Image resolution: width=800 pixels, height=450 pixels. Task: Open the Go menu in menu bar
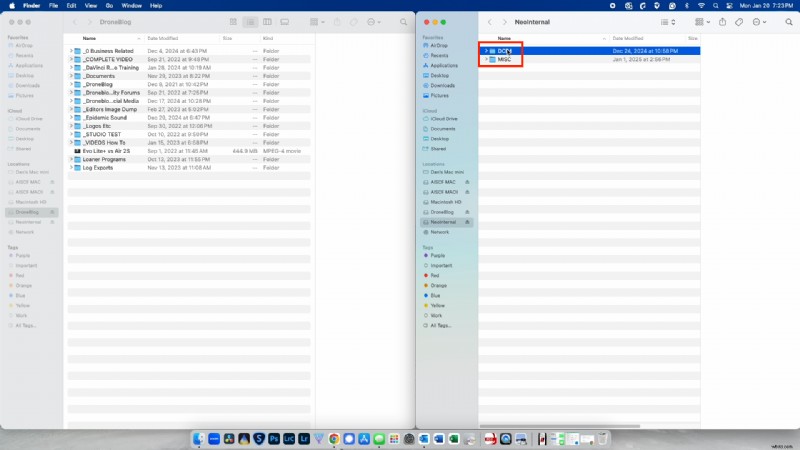(x=102, y=5)
